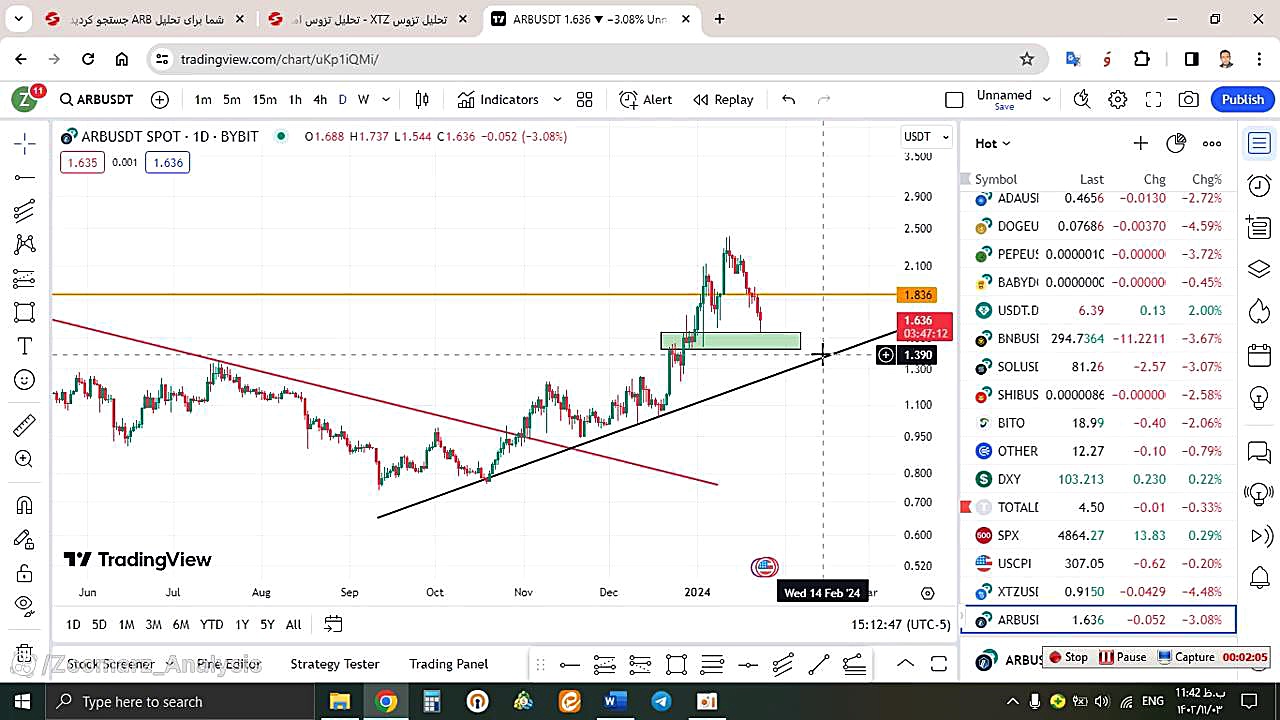Select SPX row in watchlist
Viewport: 1280px width, 720px height.
(x=1098, y=535)
